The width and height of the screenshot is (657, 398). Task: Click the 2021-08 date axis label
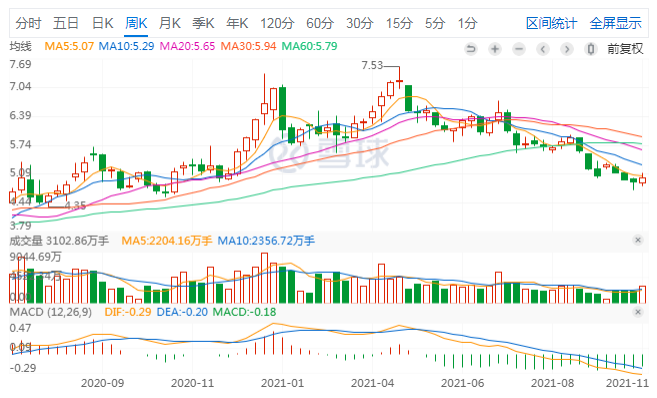(553, 383)
